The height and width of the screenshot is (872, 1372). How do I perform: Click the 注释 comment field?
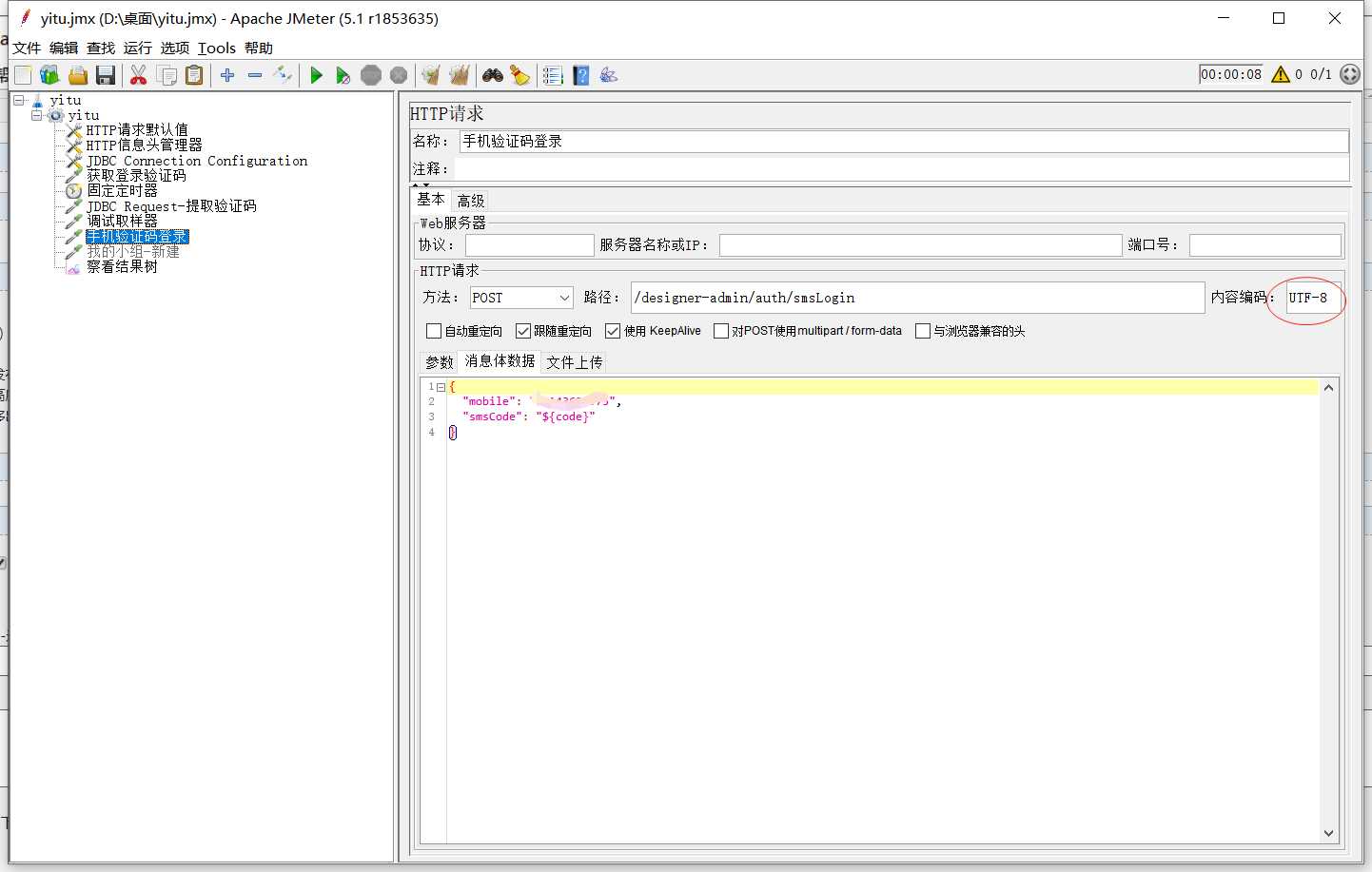point(902,168)
